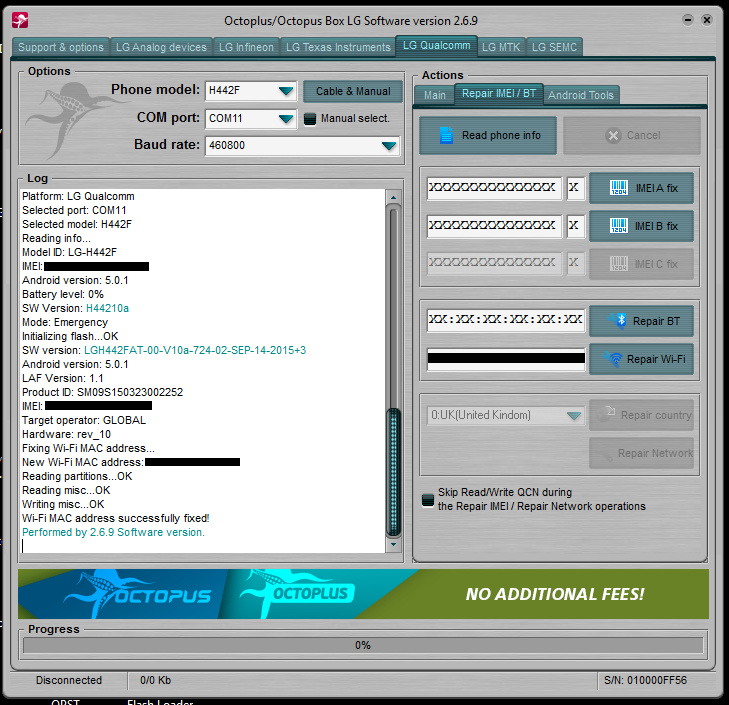The width and height of the screenshot is (729, 705).
Task: Click 'Mode: Emergency' log line
Action: 65,322
